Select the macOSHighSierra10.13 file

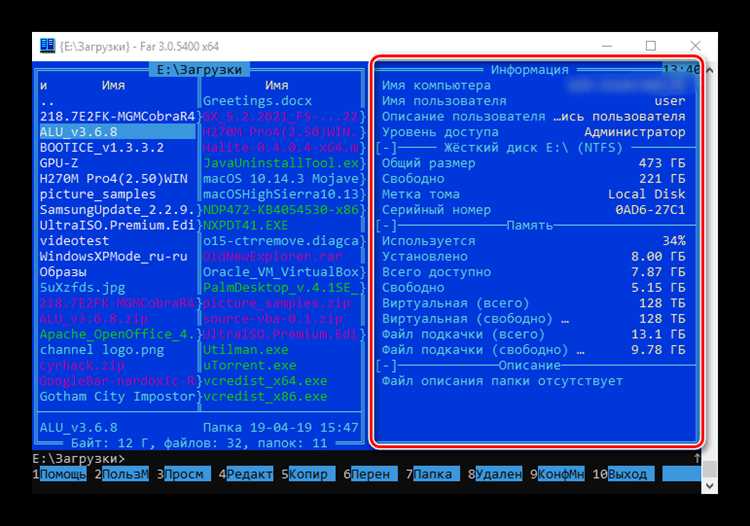coord(281,194)
